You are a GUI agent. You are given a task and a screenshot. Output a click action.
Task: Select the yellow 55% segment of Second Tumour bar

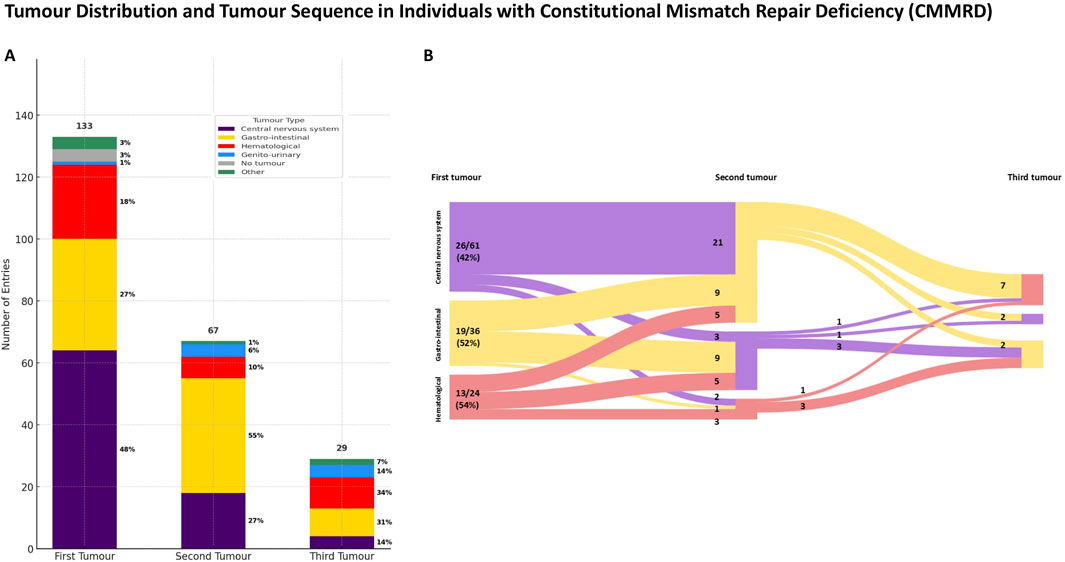[x=213, y=436]
